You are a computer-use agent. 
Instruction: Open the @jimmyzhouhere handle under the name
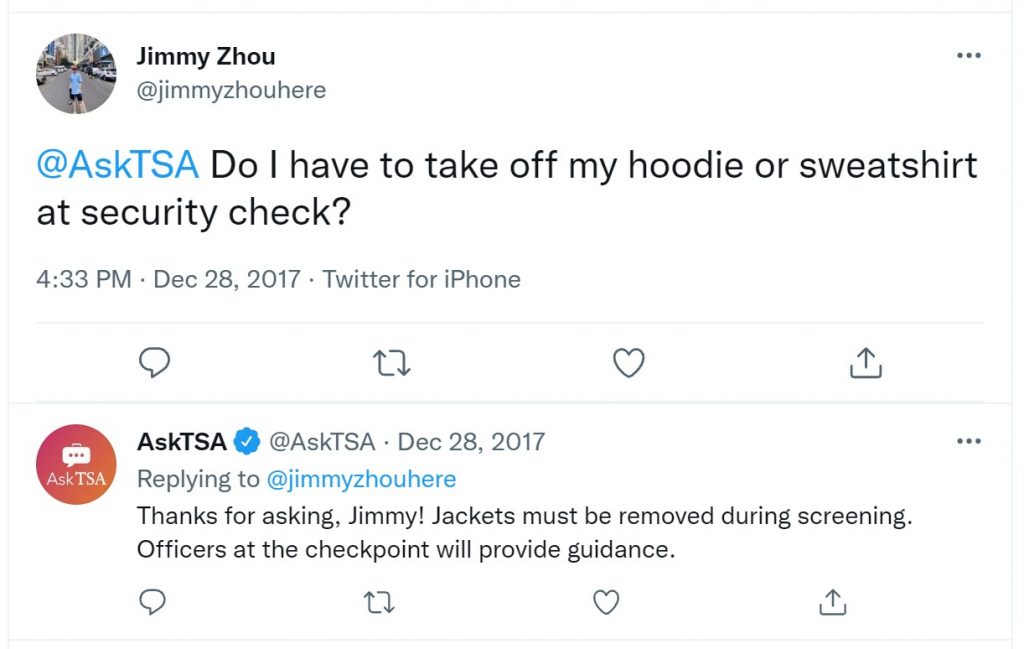[231, 90]
